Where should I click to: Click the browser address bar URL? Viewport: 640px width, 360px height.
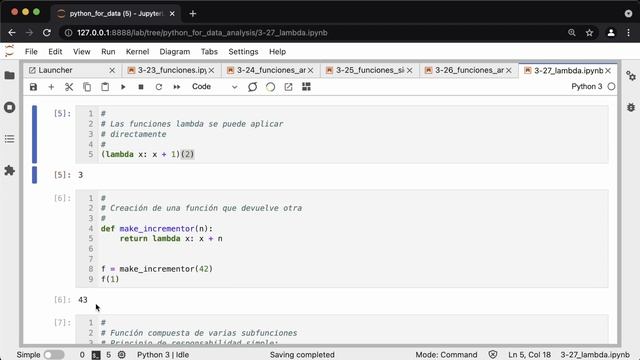point(202,33)
